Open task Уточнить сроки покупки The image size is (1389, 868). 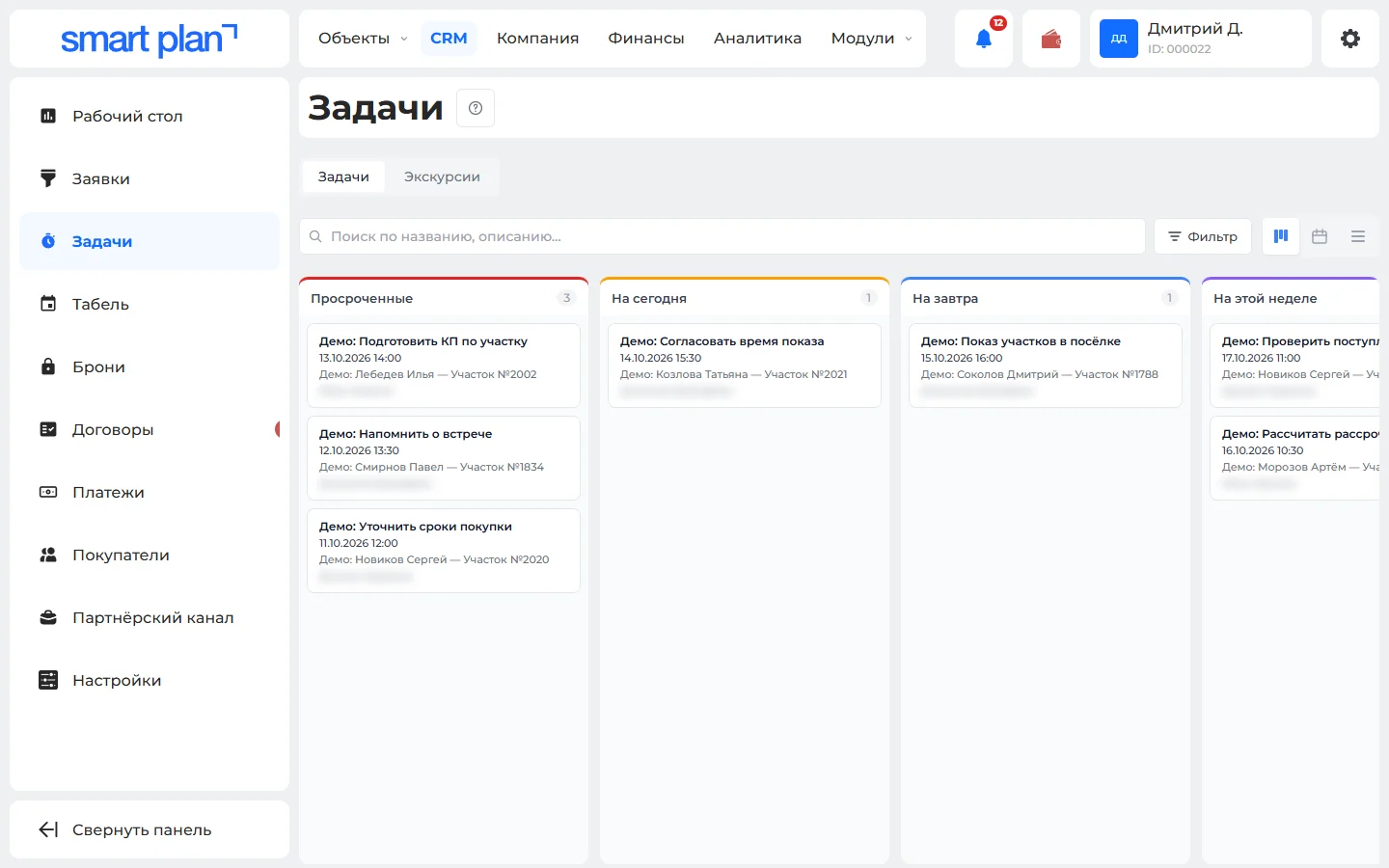pyautogui.click(x=444, y=550)
